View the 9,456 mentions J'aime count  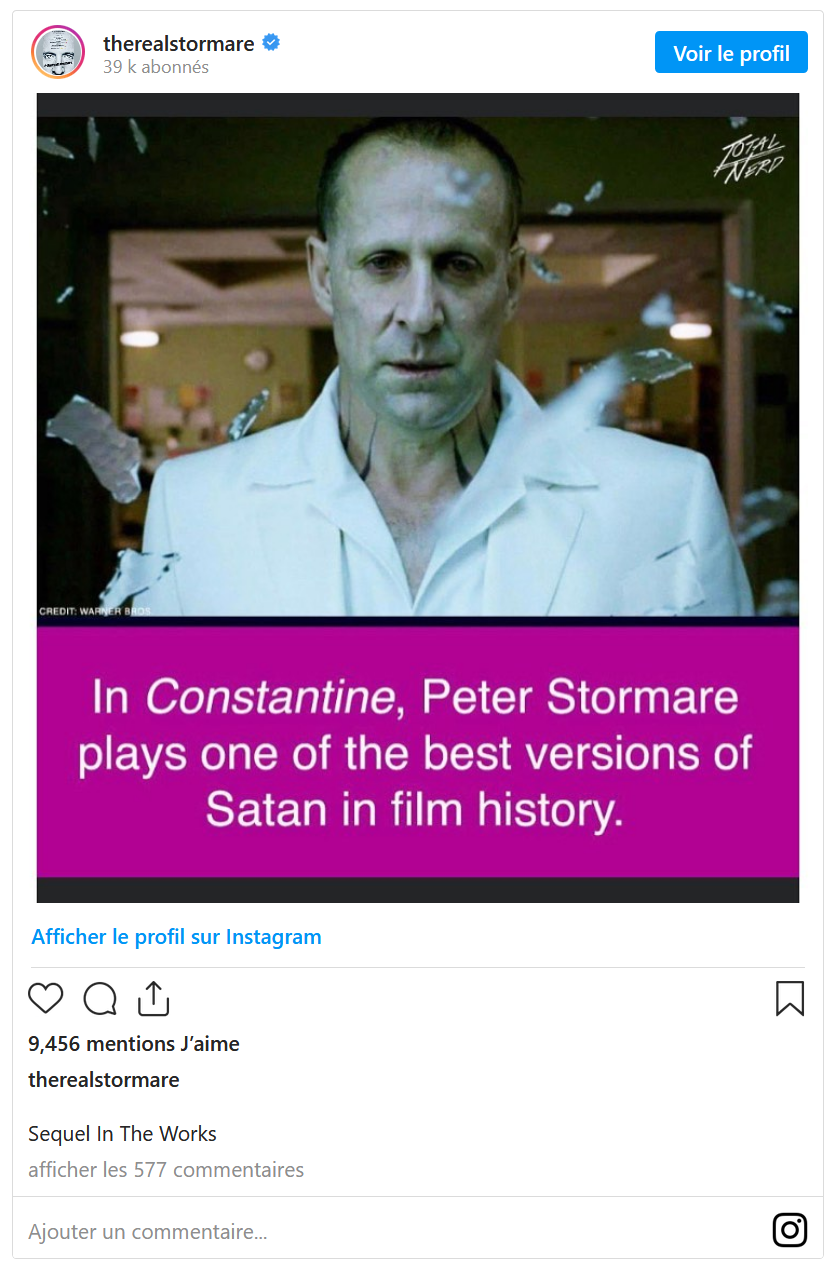[x=134, y=1044]
